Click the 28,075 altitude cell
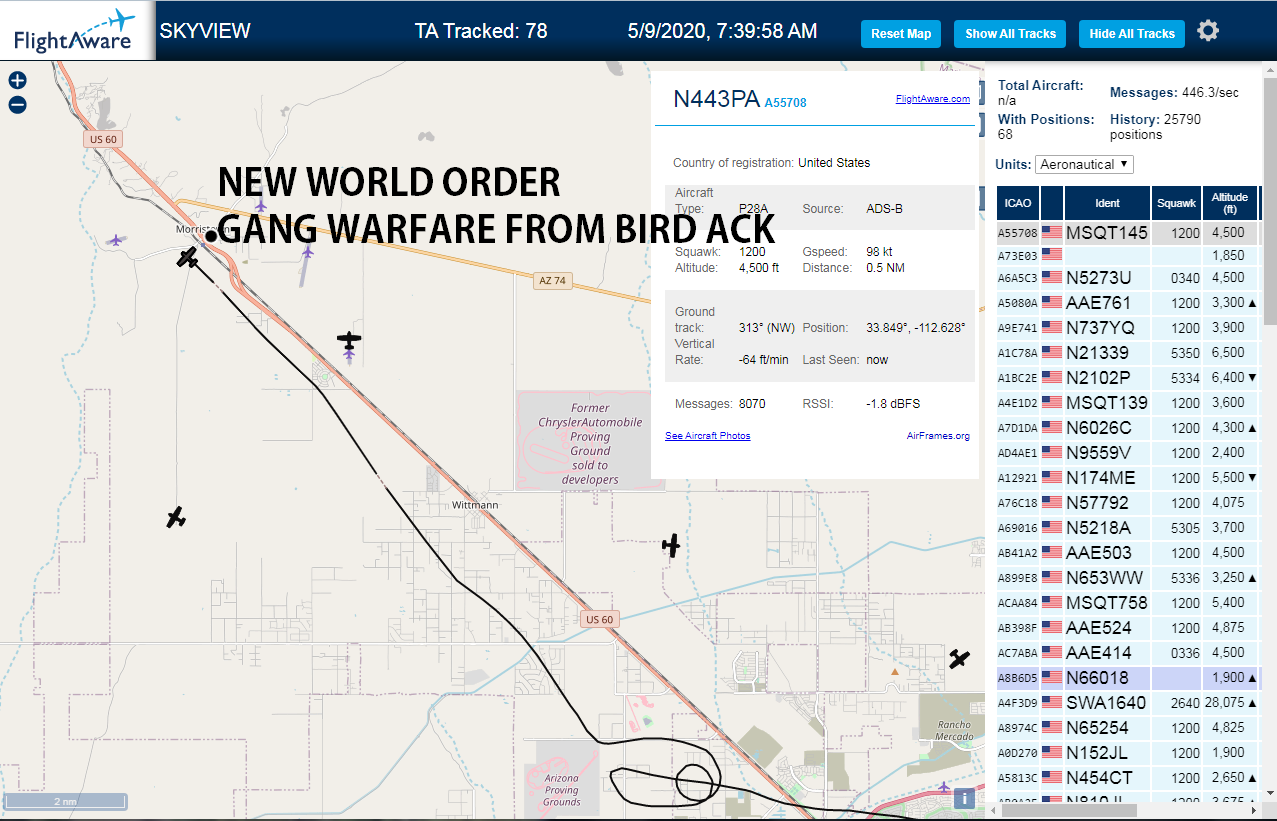Image resolution: width=1277 pixels, height=821 pixels. coord(1230,703)
